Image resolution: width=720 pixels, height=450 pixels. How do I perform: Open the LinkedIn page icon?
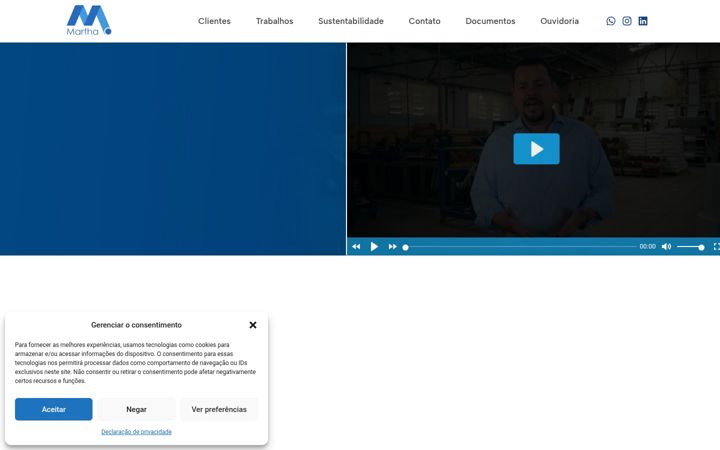coord(643,21)
